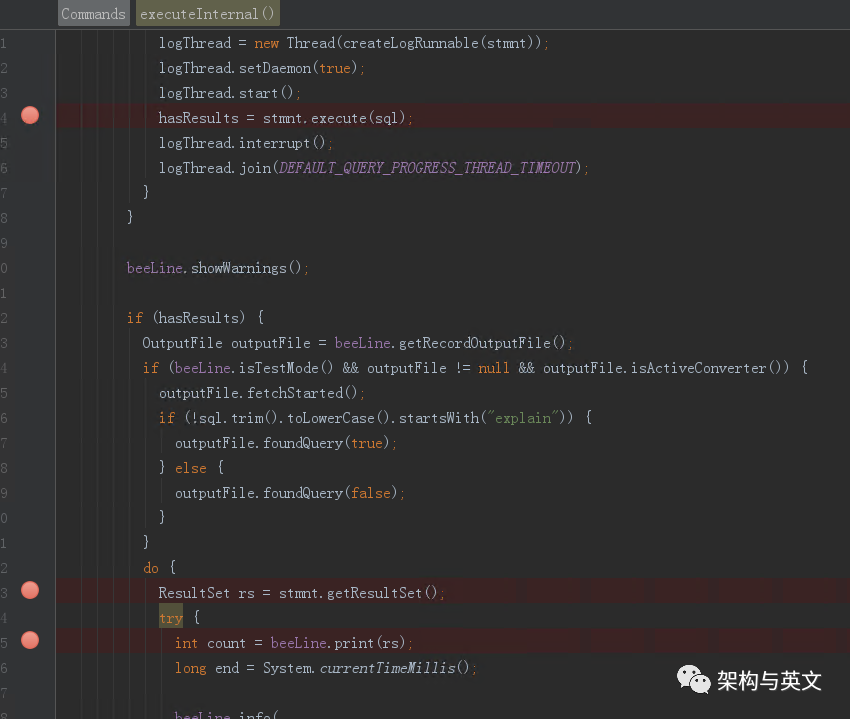Viewport: 850px width, 719px height.
Task: Click the null keyword in condition
Action: coord(493,368)
